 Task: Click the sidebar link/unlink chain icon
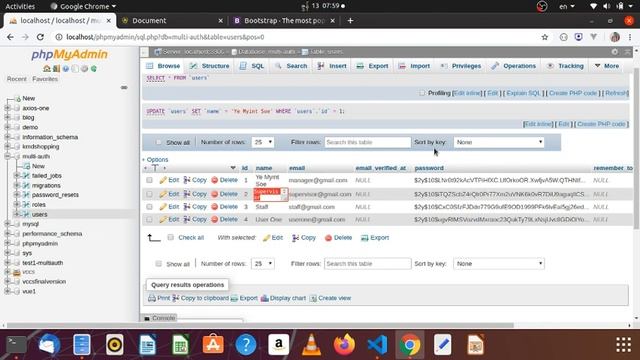pos(124,87)
